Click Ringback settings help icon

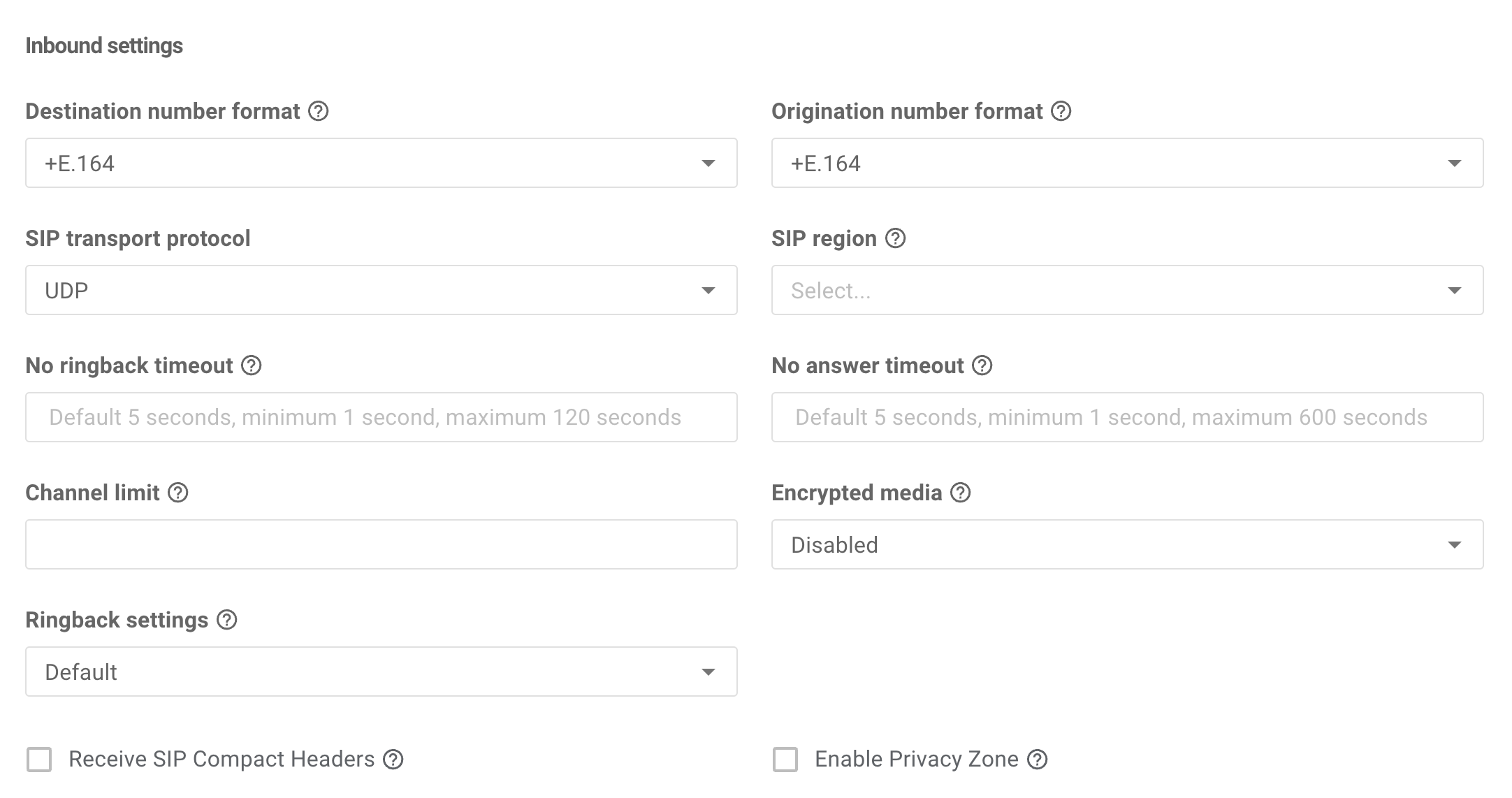click(x=227, y=620)
